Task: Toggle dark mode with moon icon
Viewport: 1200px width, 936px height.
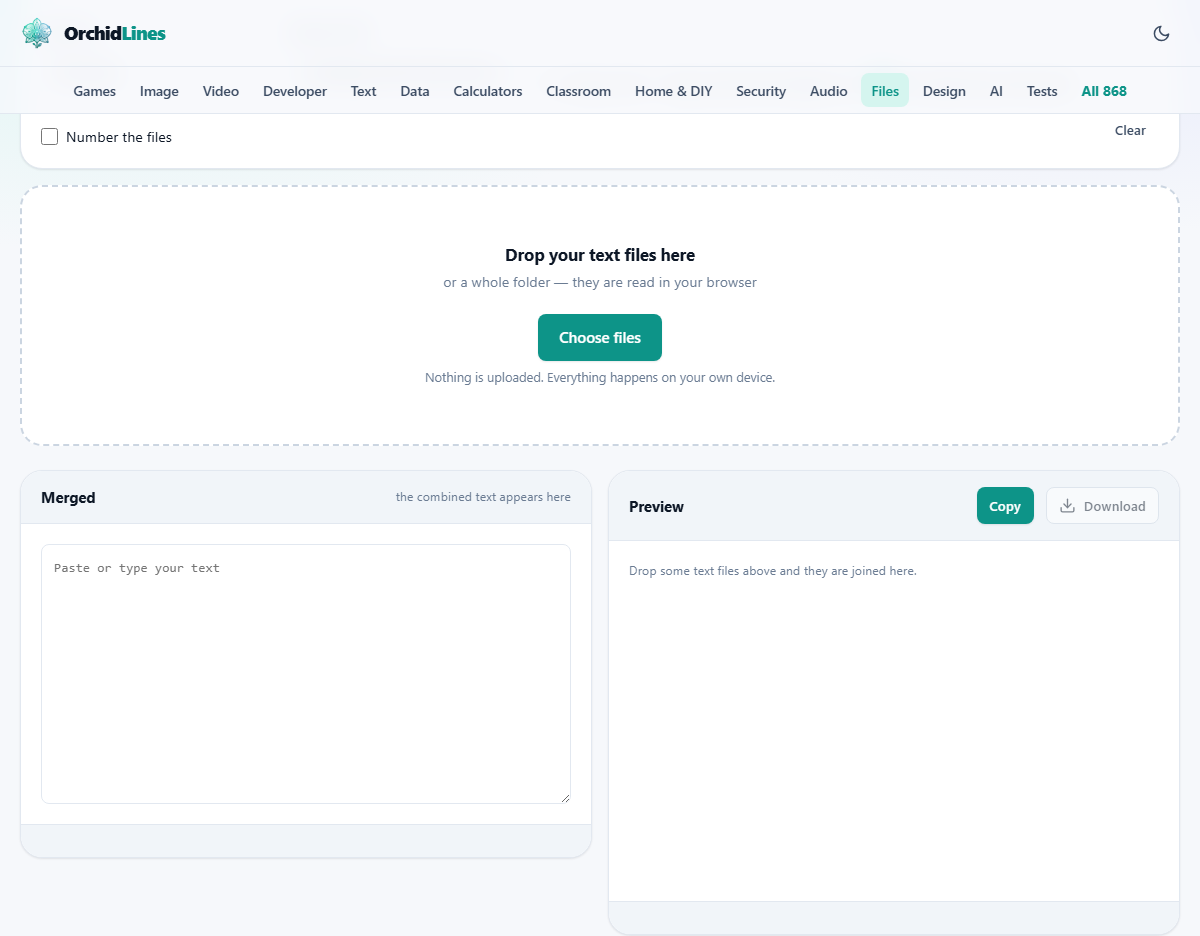Action: point(1161,33)
